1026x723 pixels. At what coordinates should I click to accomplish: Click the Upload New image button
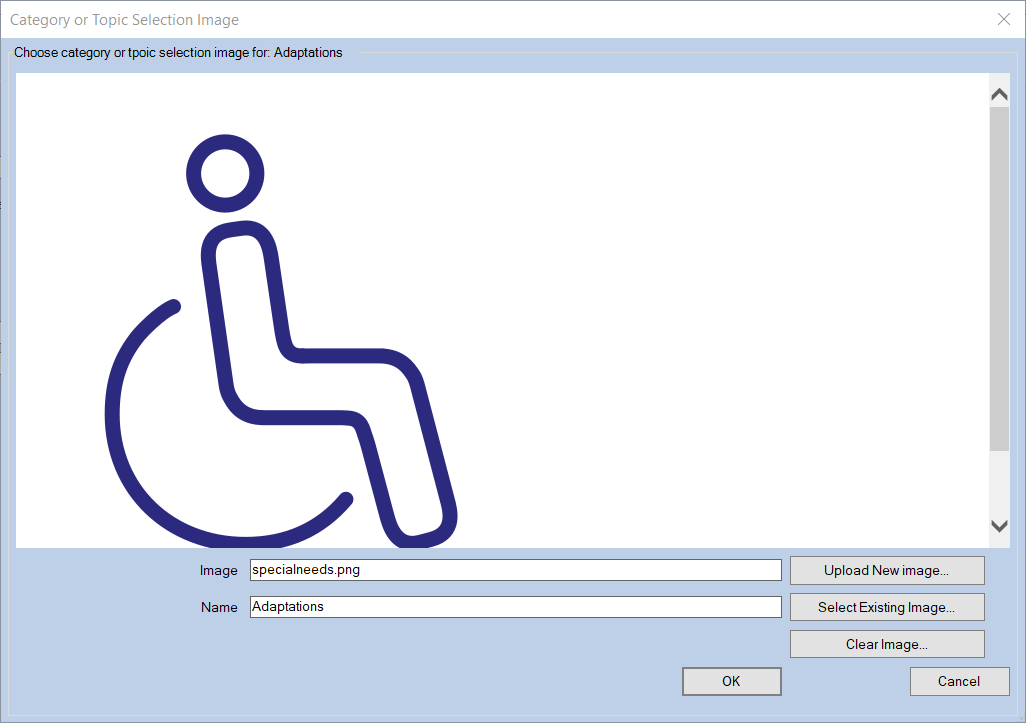coord(886,570)
